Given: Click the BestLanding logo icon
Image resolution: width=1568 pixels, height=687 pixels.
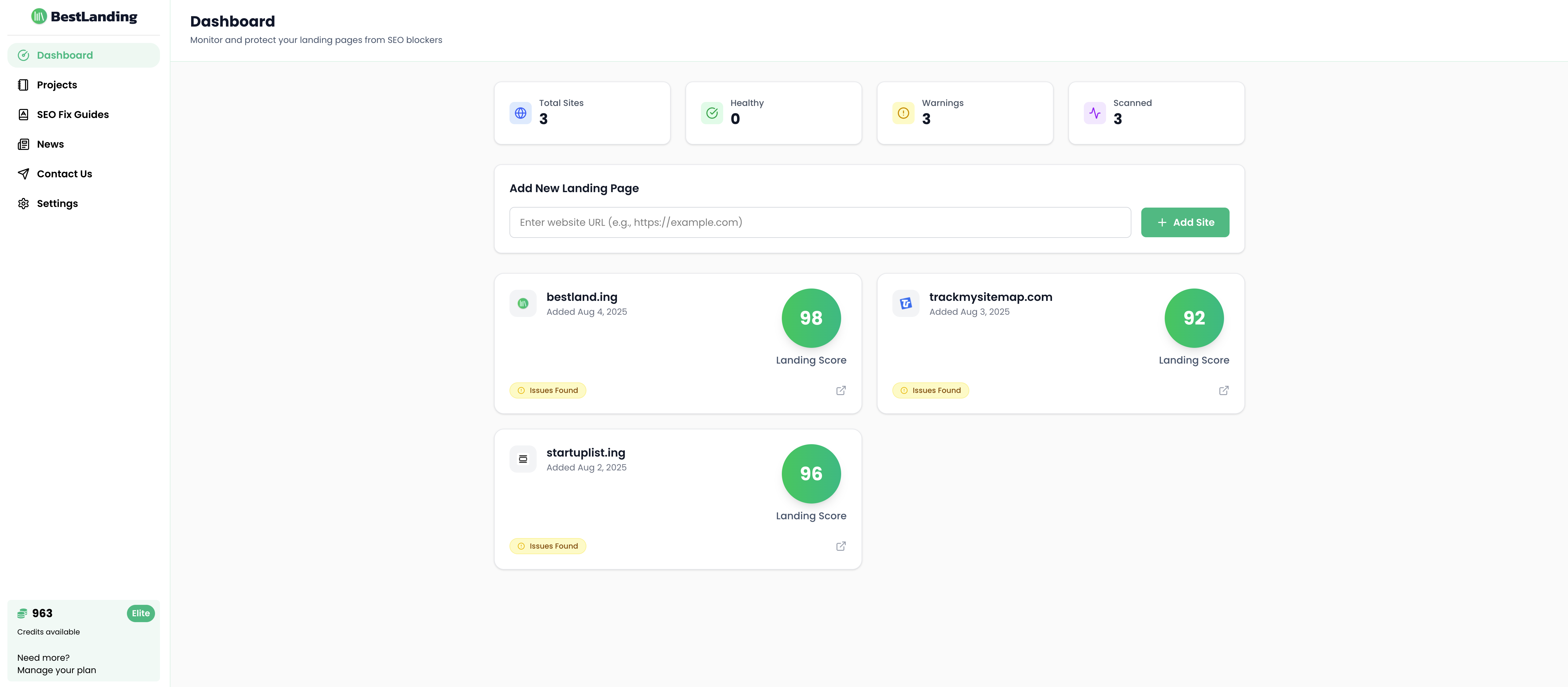Looking at the screenshot, I should click(x=39, y=16).
